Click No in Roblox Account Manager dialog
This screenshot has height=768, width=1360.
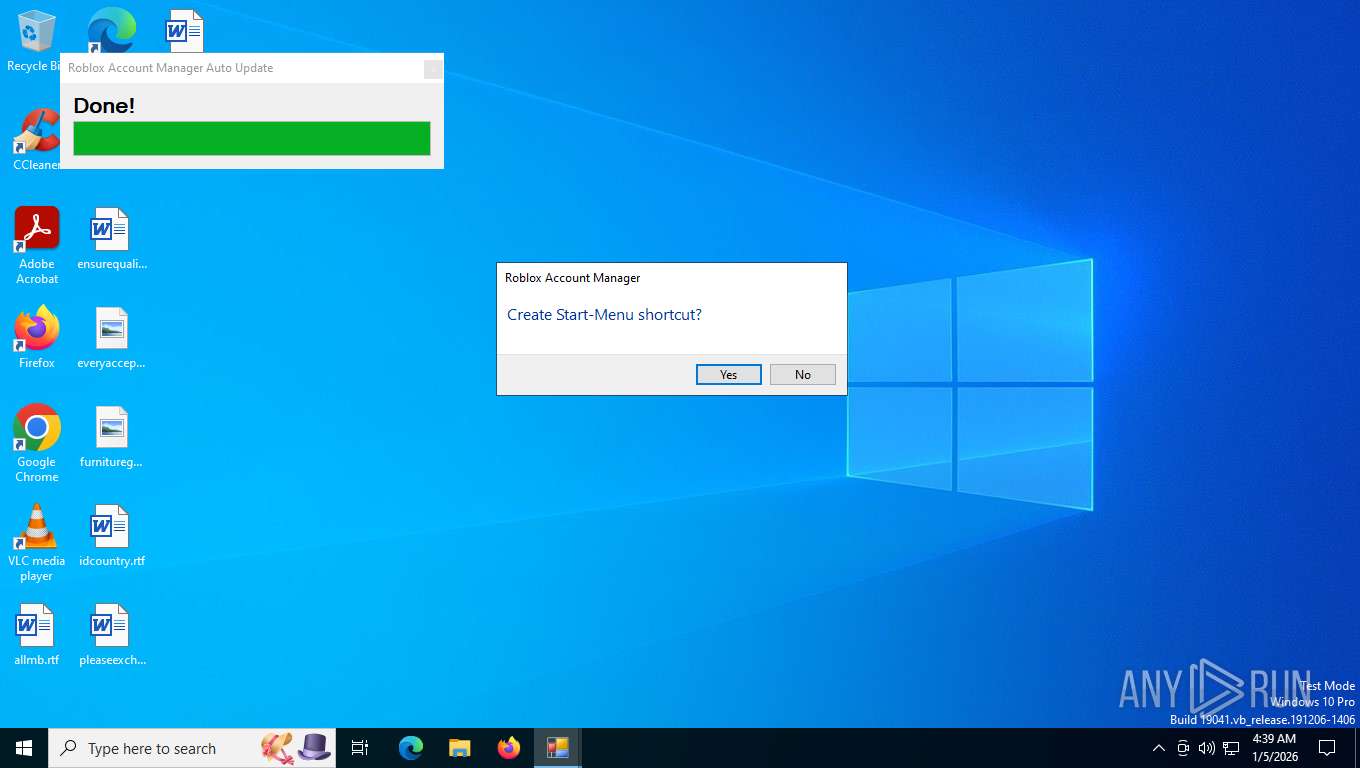[803, 374]
